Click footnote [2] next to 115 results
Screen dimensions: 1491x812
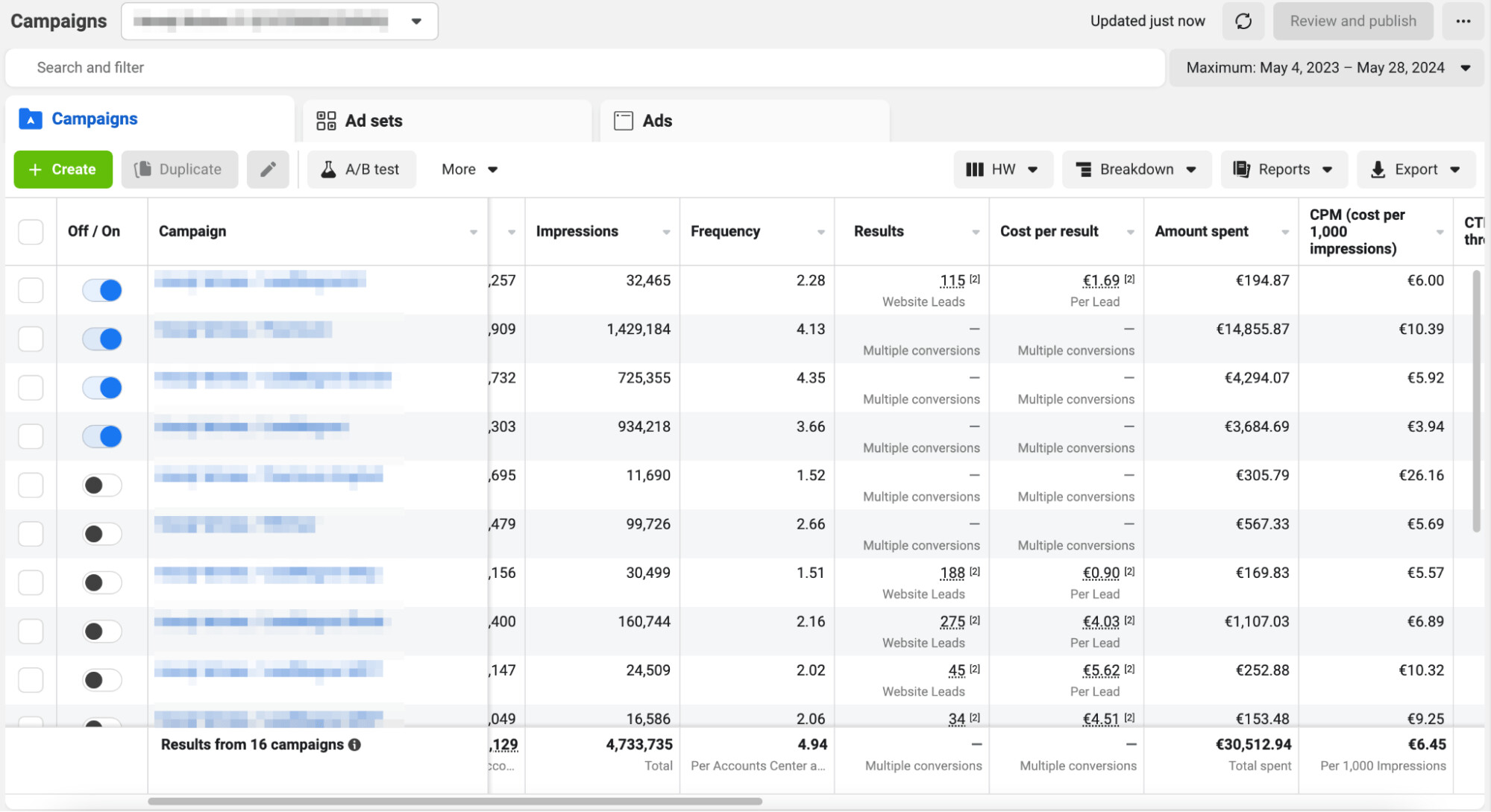point(975,279)
